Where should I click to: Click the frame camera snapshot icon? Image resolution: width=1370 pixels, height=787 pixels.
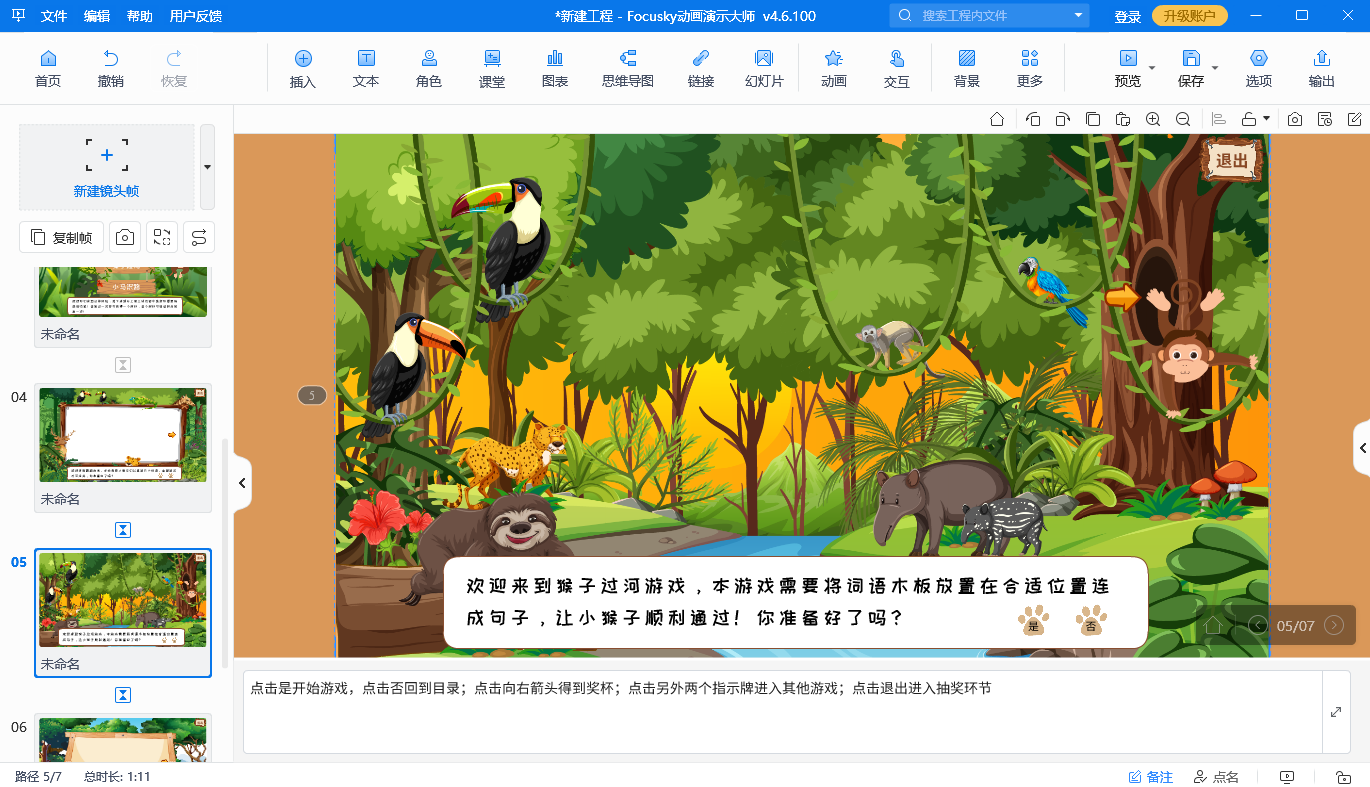[125, 237]
